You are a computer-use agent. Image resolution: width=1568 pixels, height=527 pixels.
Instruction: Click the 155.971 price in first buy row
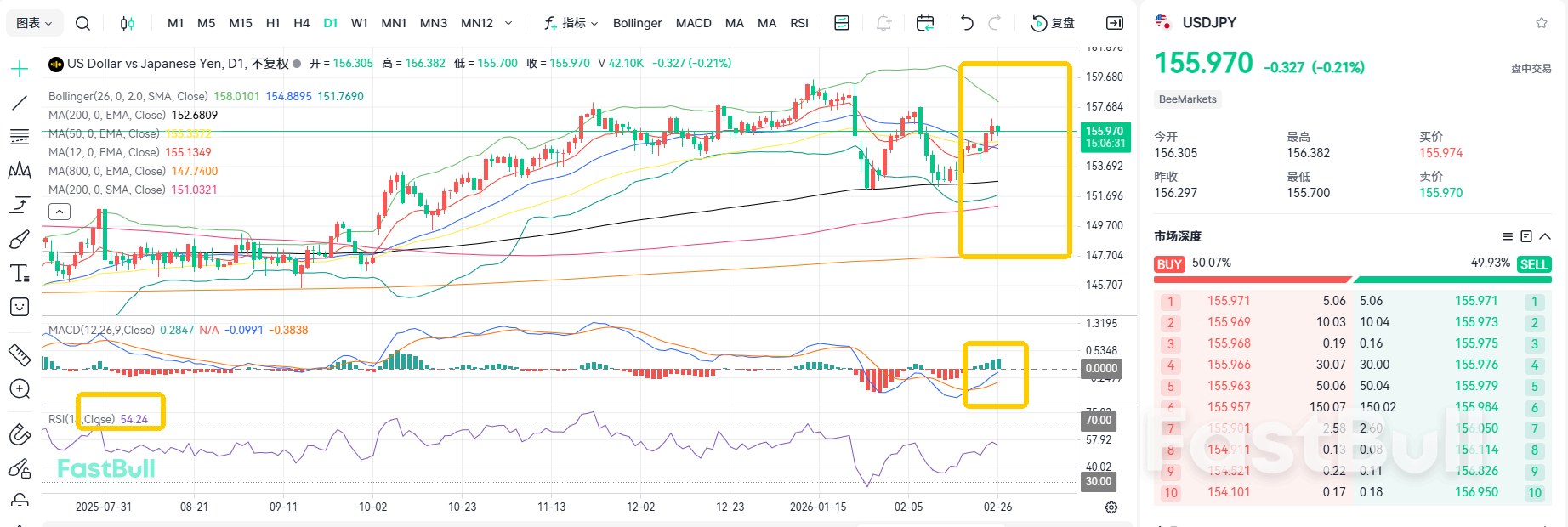(1229, 301)
